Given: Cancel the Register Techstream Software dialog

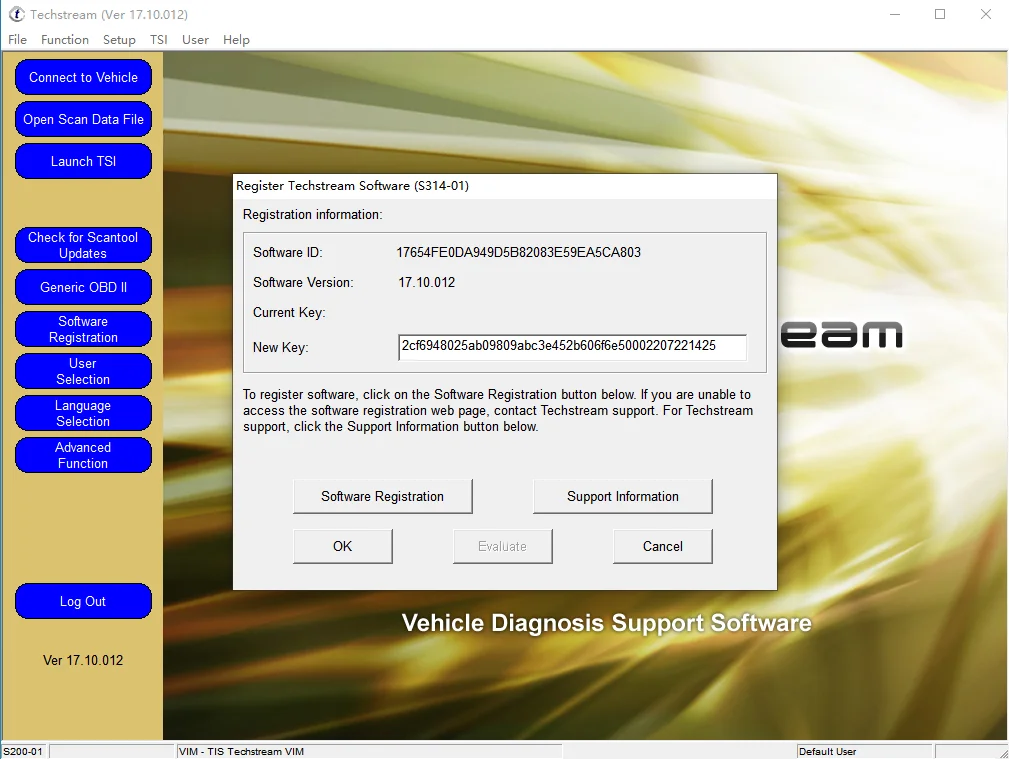Looking at the screenshot, I should click(662, 547).
